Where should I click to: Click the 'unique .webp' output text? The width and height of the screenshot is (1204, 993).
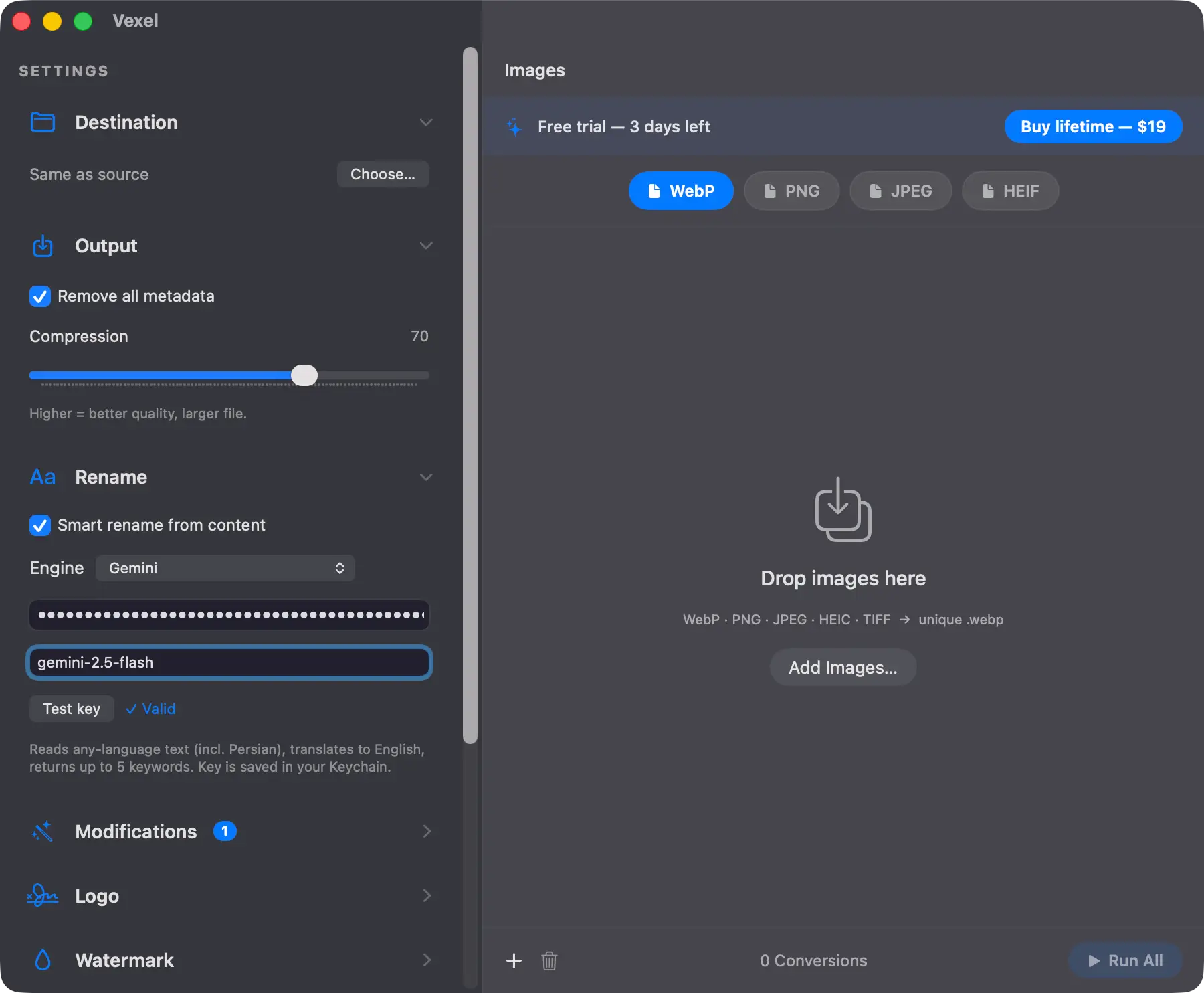pyautogui.click(x=961, y=620)
